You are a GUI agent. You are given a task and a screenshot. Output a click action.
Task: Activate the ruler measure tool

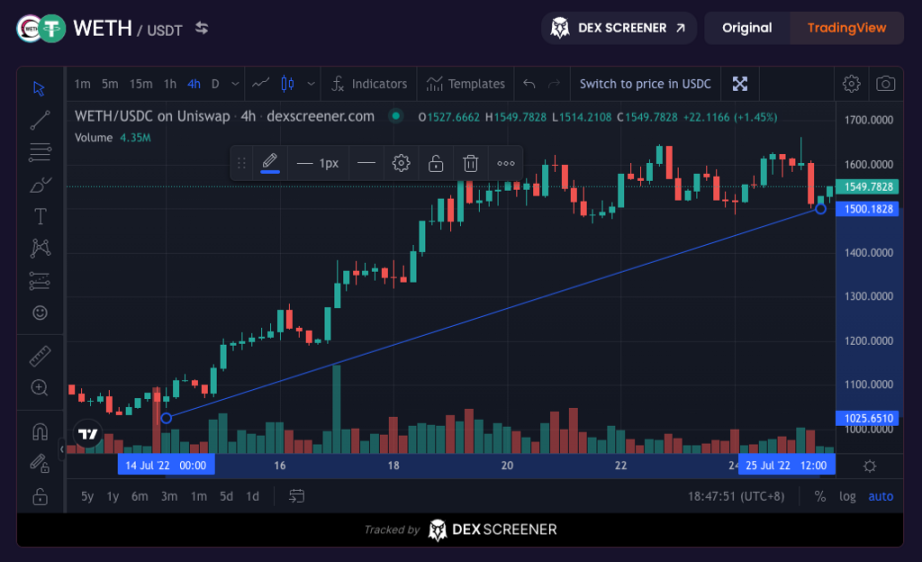tap(40, 356)
